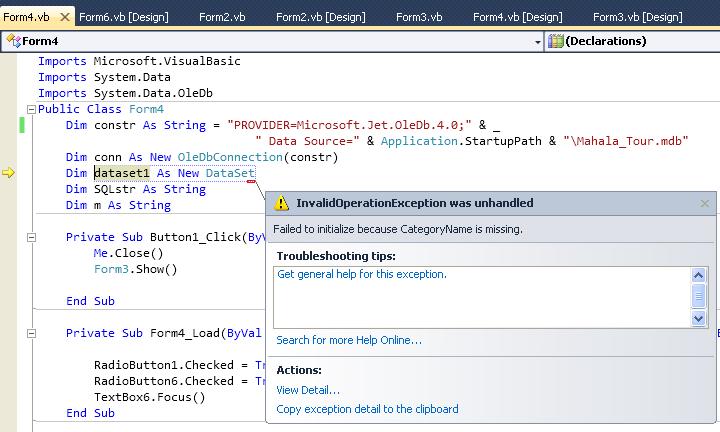The height and width of the screenshot is (432, 720).
Task: Open the Form3.vb code tab
Action: [x=419, y=17]
